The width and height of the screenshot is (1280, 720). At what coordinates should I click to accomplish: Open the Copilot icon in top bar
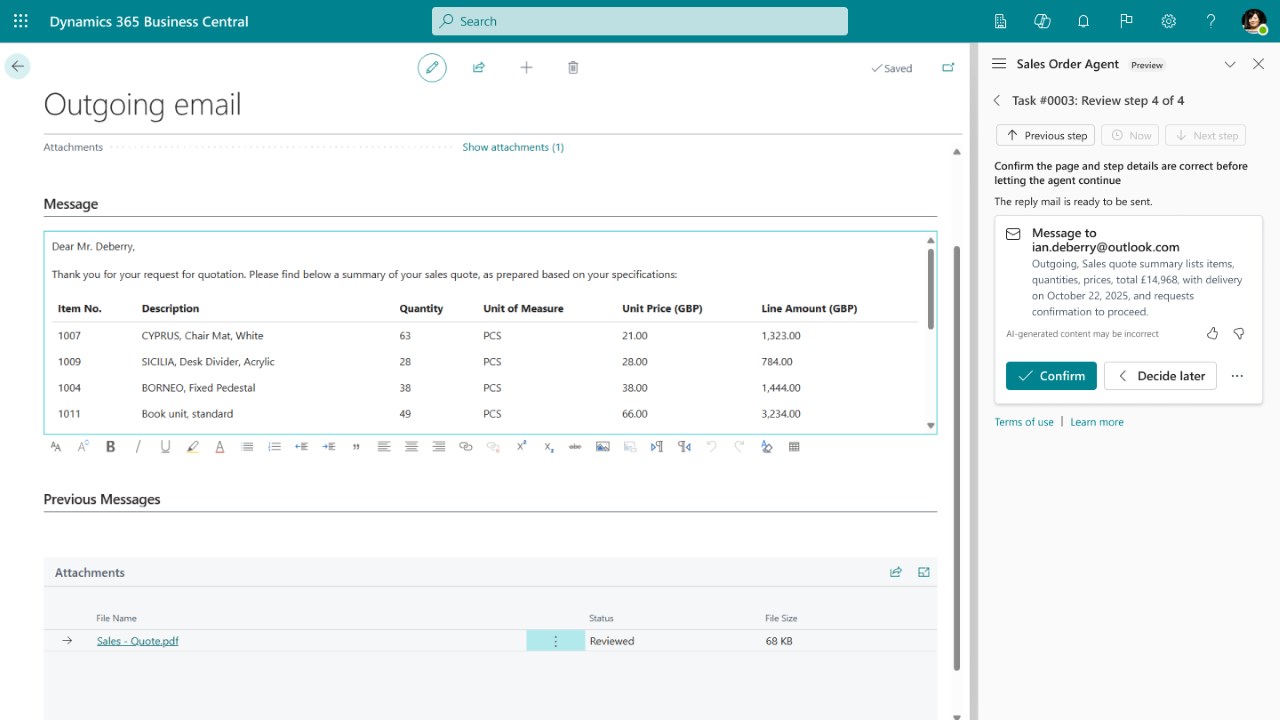pos(1042,21)
